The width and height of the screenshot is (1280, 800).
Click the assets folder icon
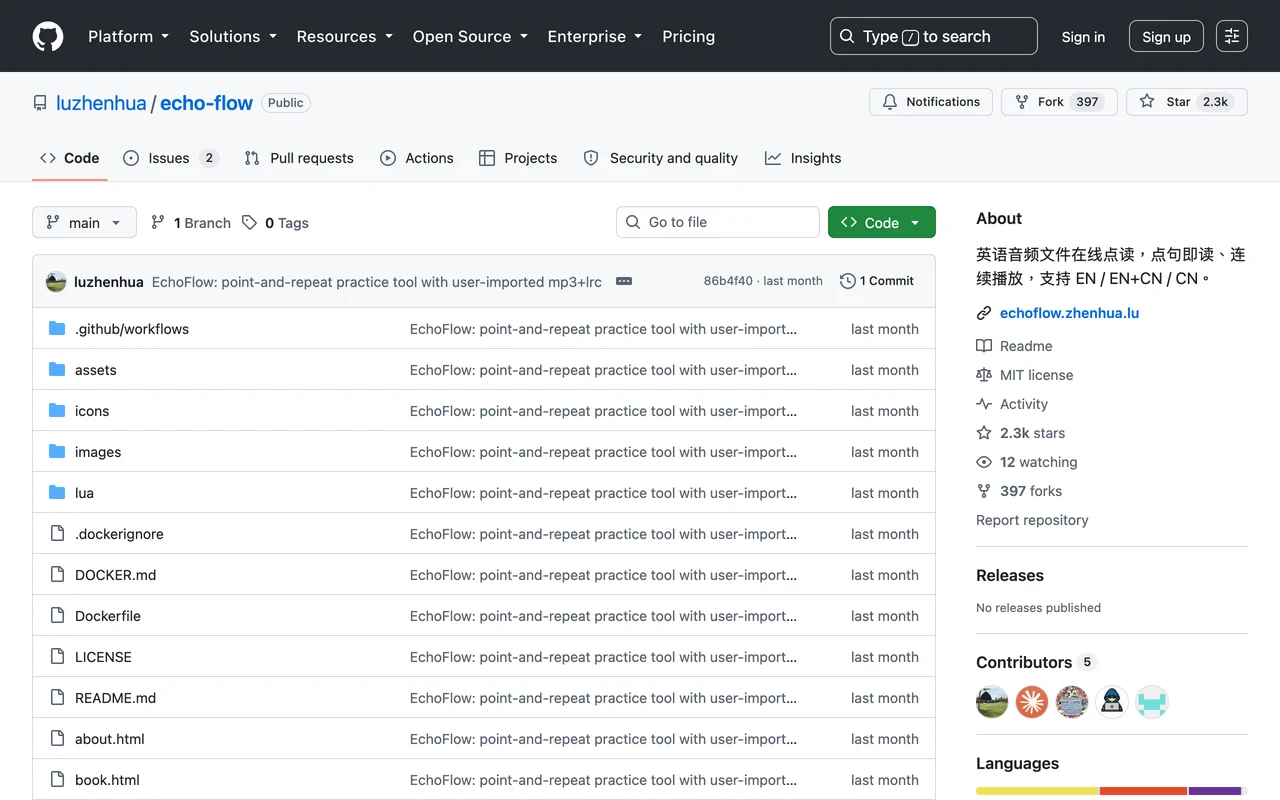click(57, 370)
